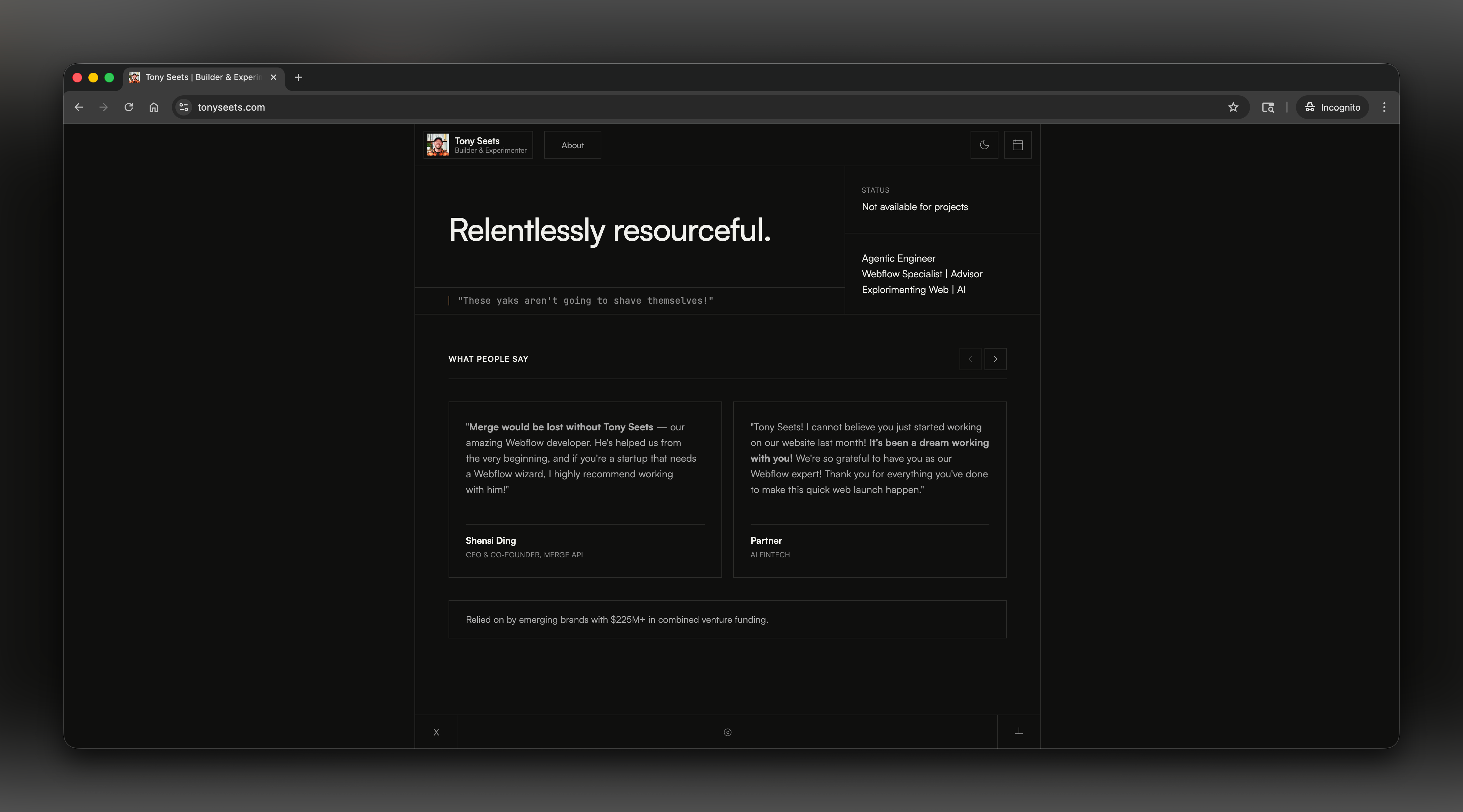Image resolution: width=1463 pixels, height=812 pixels.
Task: Click the X (Twitter) icon in footer
Action: 436,732
